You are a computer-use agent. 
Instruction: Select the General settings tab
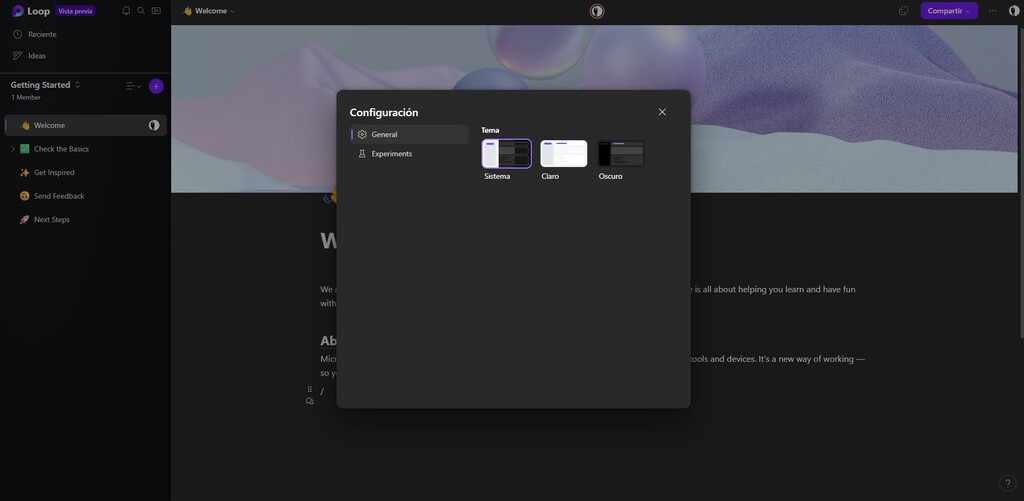pyautogui.click(x=409, y=135)
